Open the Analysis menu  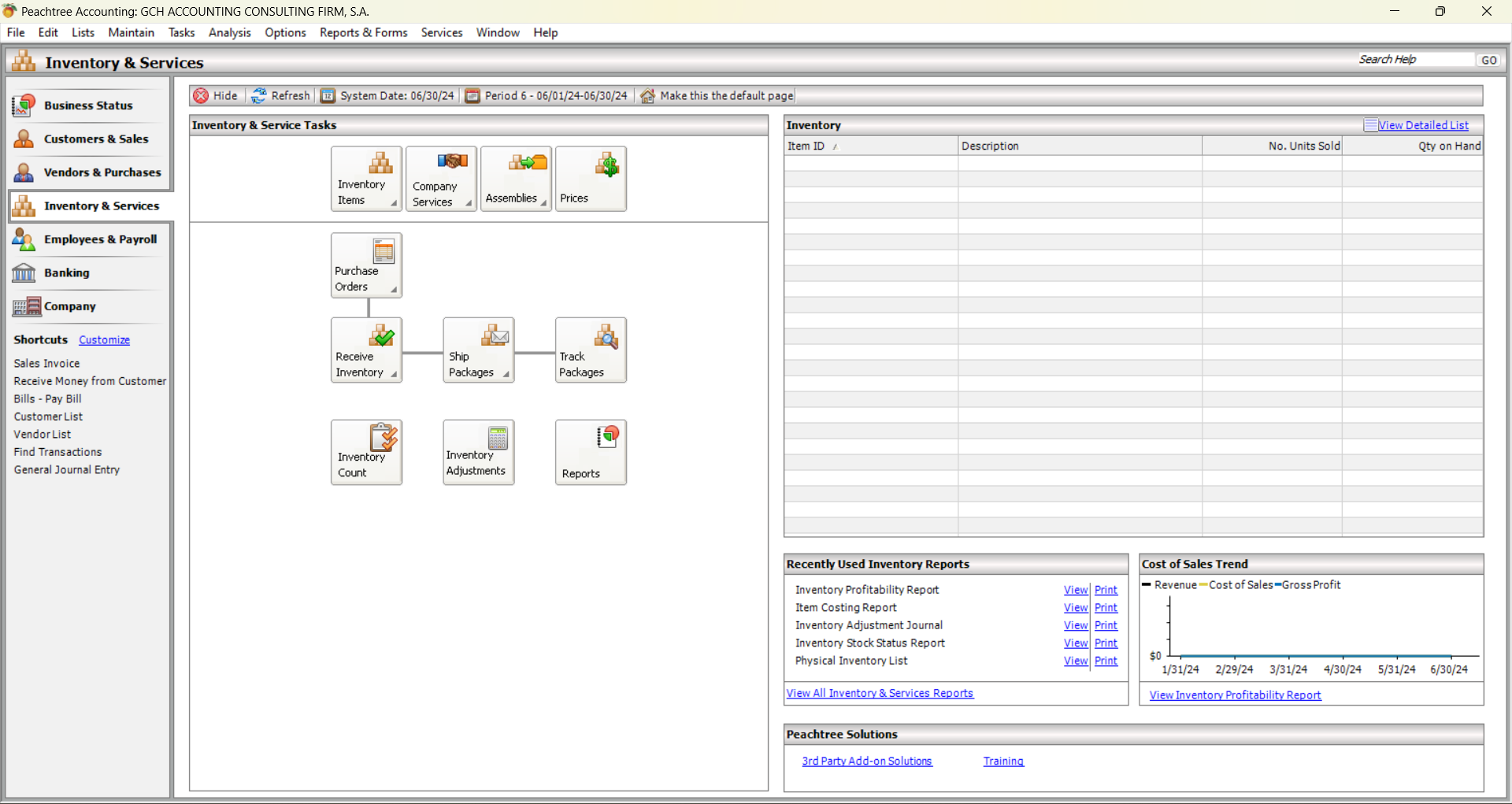click(229, 32)
